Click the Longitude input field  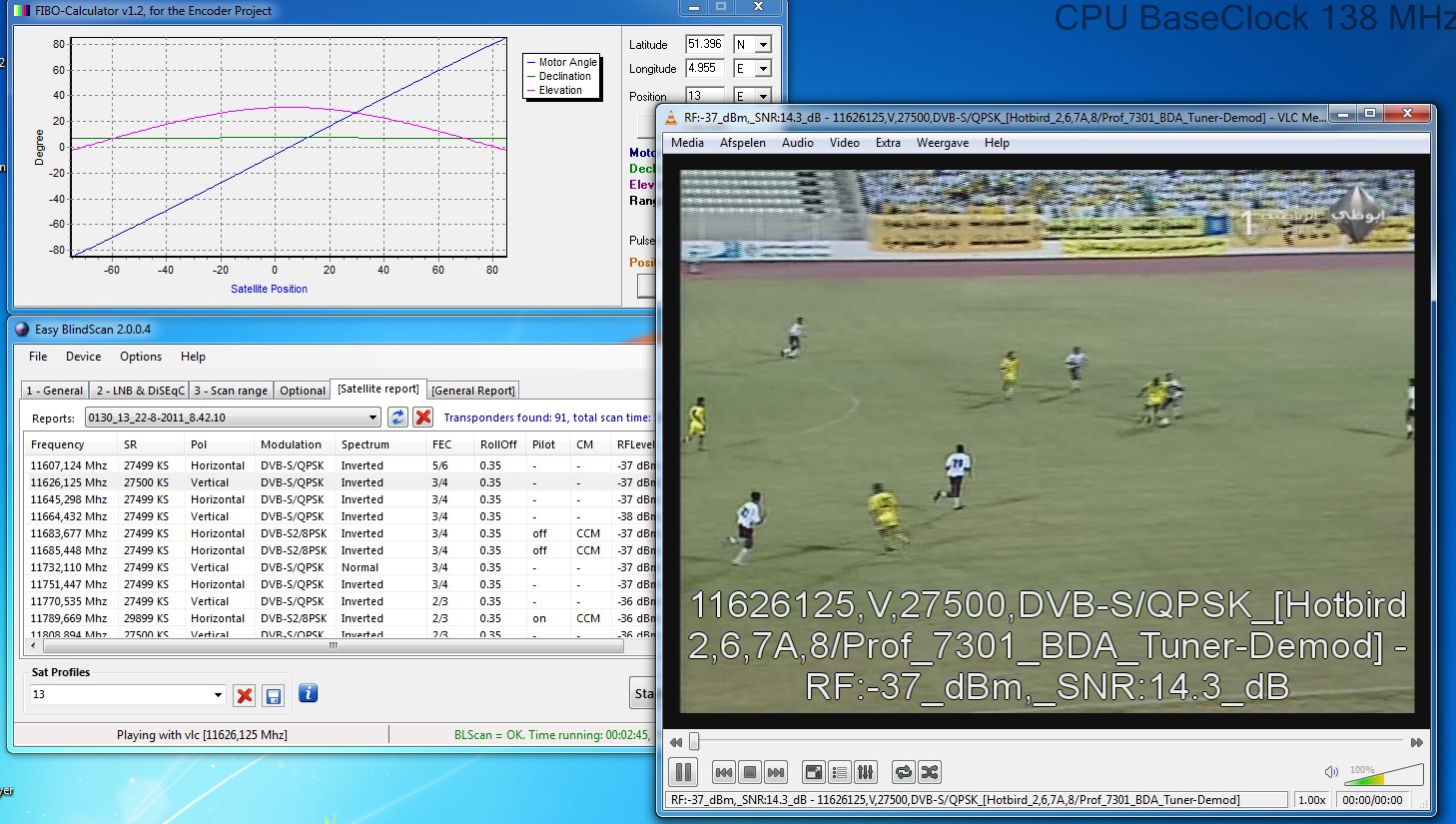click(x=705, y=69)
